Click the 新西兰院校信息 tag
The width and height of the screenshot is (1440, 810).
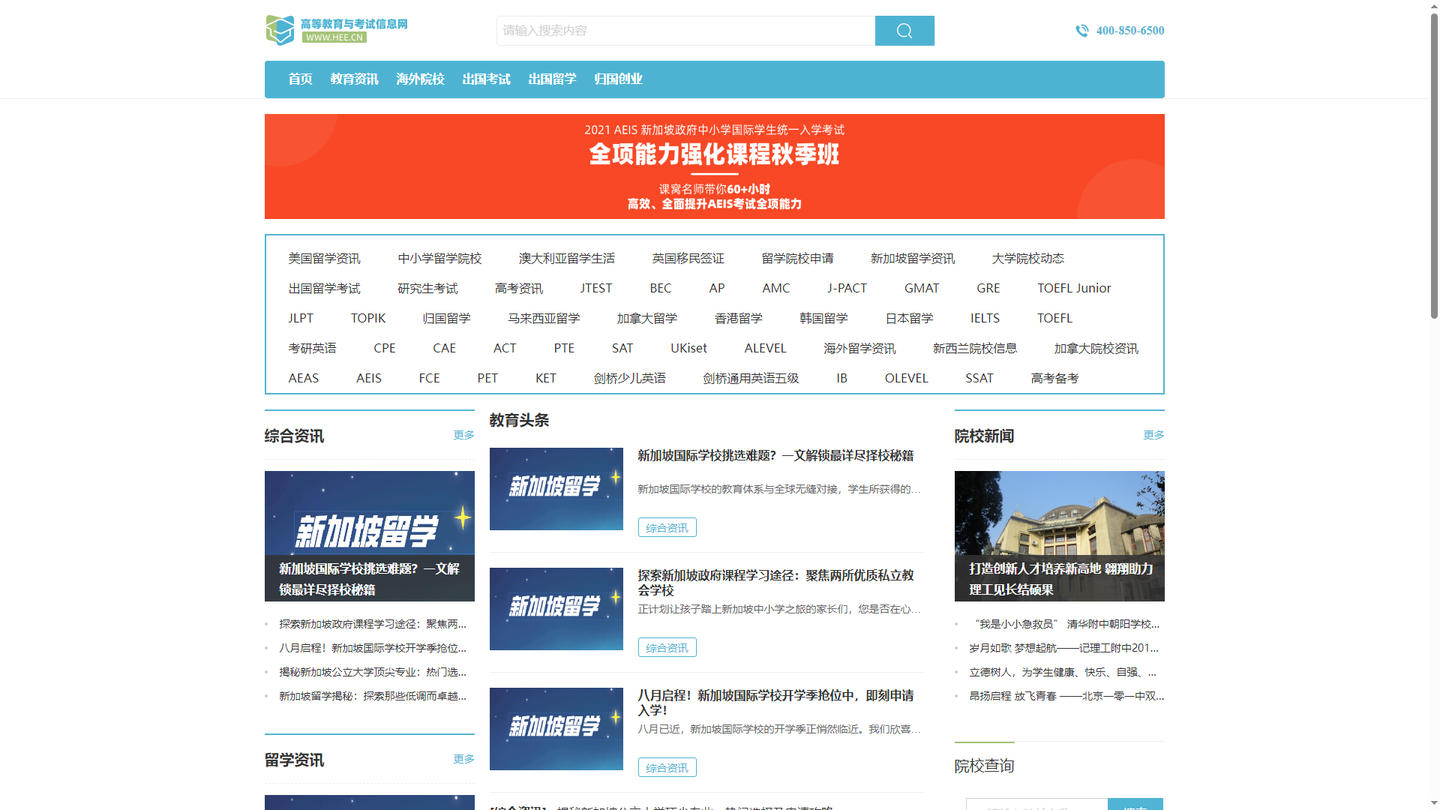[x=975, y=348]
